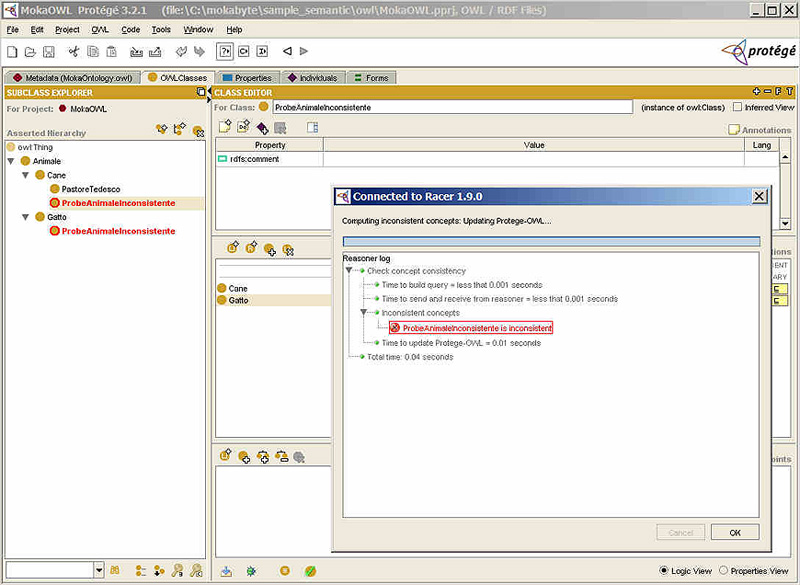Click the Annotations button
800x585 pixels.
[x=760, y=130]
